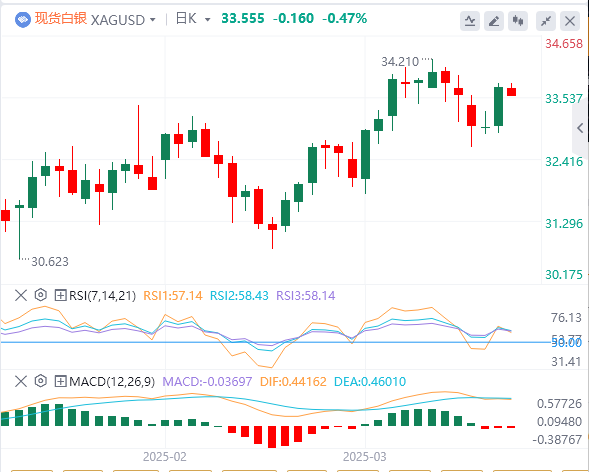Open RSI indicator settings hexagon icon

pyautogui.click(x=41, y=295)
